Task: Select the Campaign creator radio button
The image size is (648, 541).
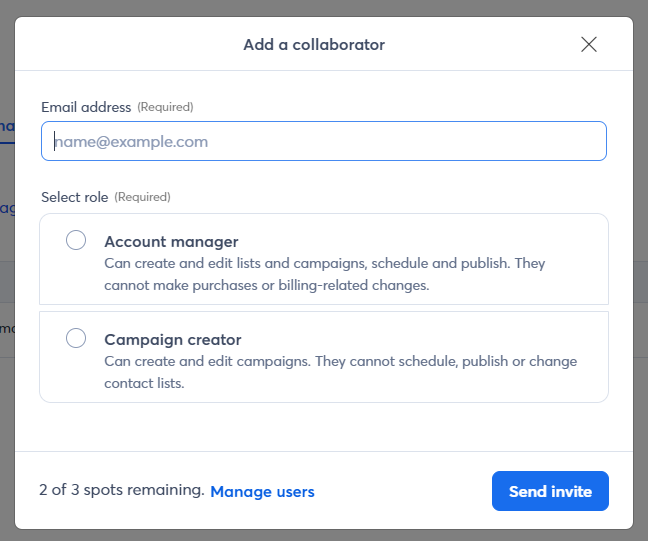Action: tap(76, 339)
